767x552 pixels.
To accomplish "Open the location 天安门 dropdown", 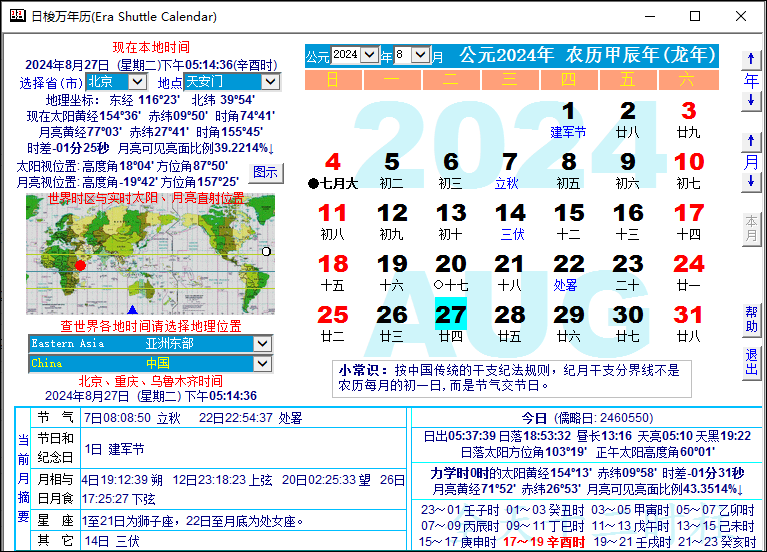I will pyautogui.click(x=271, y=82).
